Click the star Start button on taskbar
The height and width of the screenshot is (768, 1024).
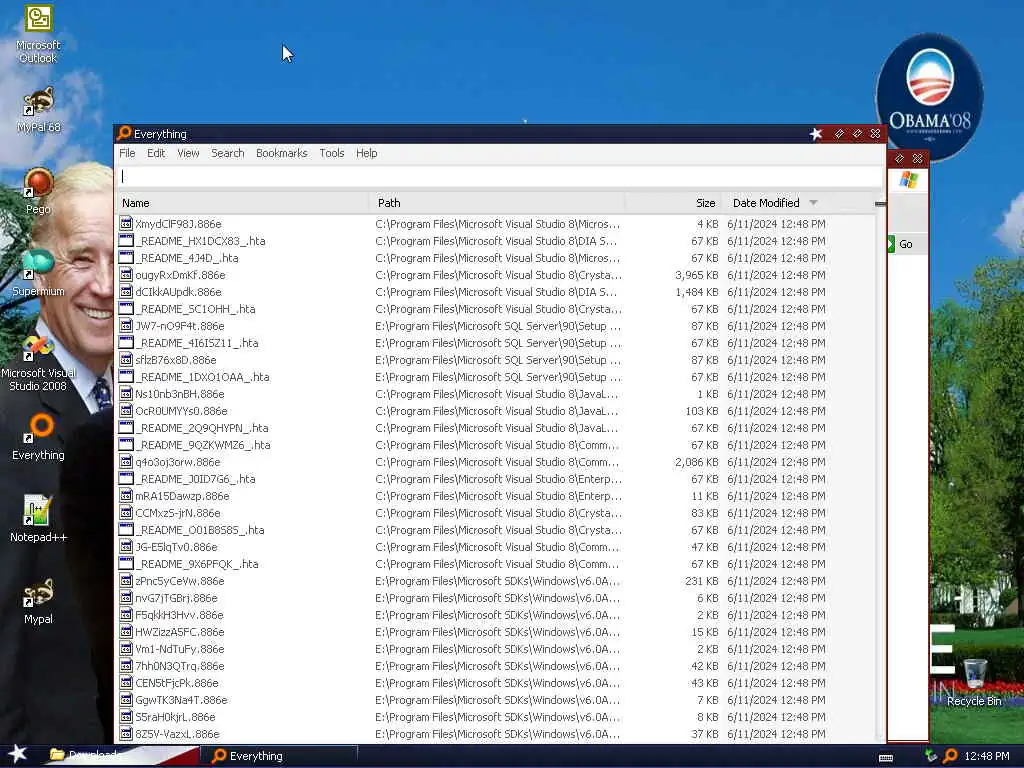18,754
